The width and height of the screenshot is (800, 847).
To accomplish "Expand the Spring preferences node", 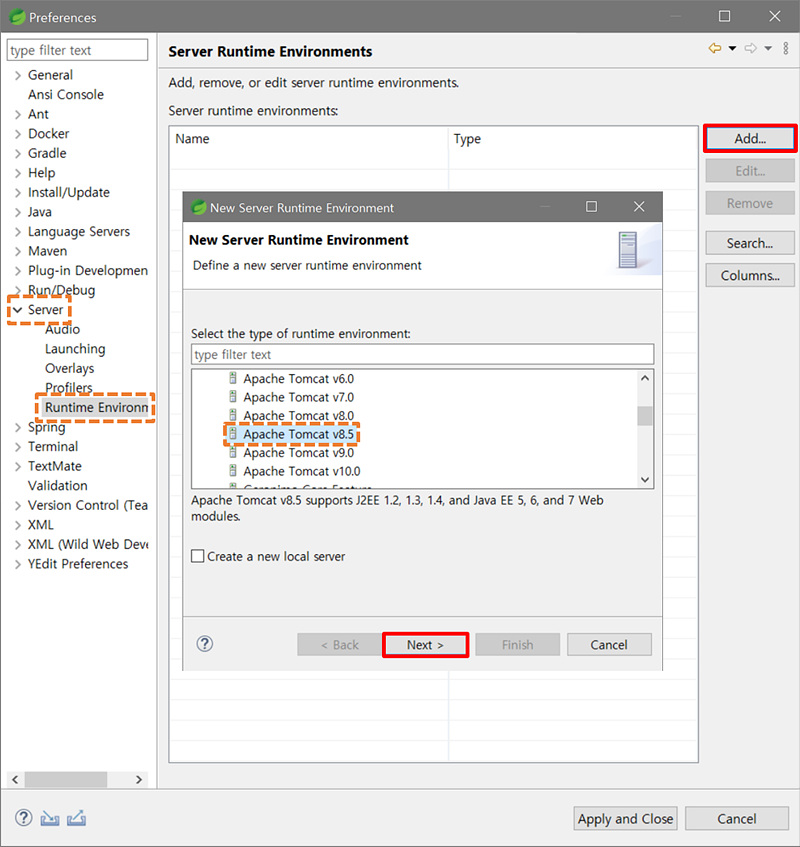I will [18, 427].
